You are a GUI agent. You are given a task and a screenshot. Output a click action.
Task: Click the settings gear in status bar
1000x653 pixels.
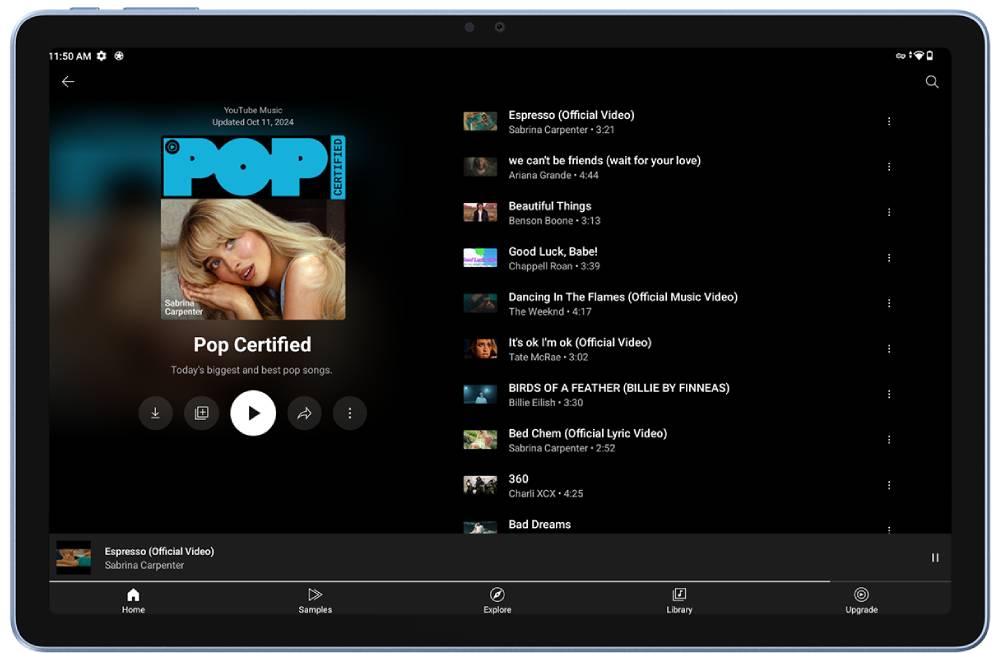click(x=101, y=56)
